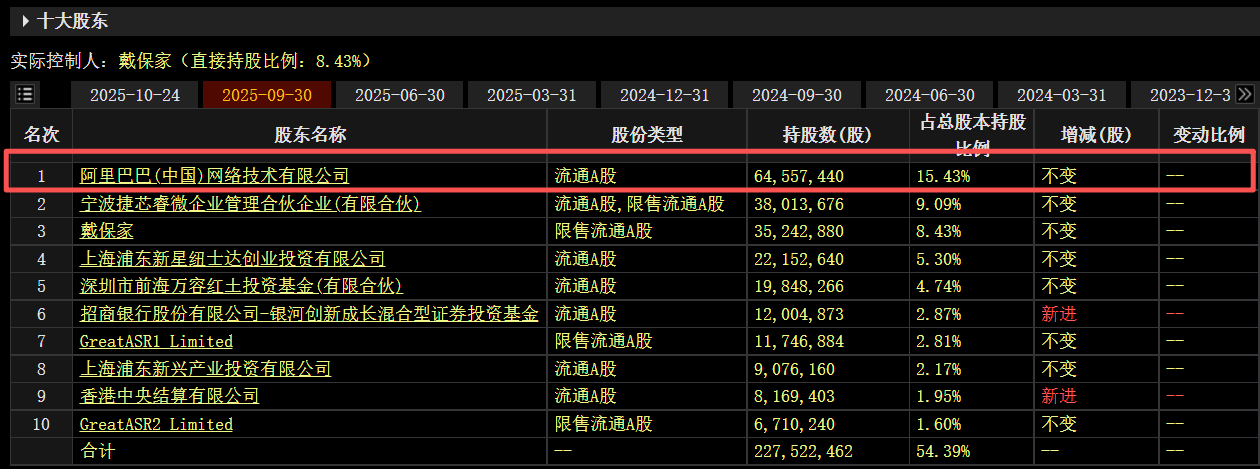Open 阿里巴巴(中国)网络技术有限公司 shareholder link
The height and width of the screenshot is (469, 1260).
point(215,176)
